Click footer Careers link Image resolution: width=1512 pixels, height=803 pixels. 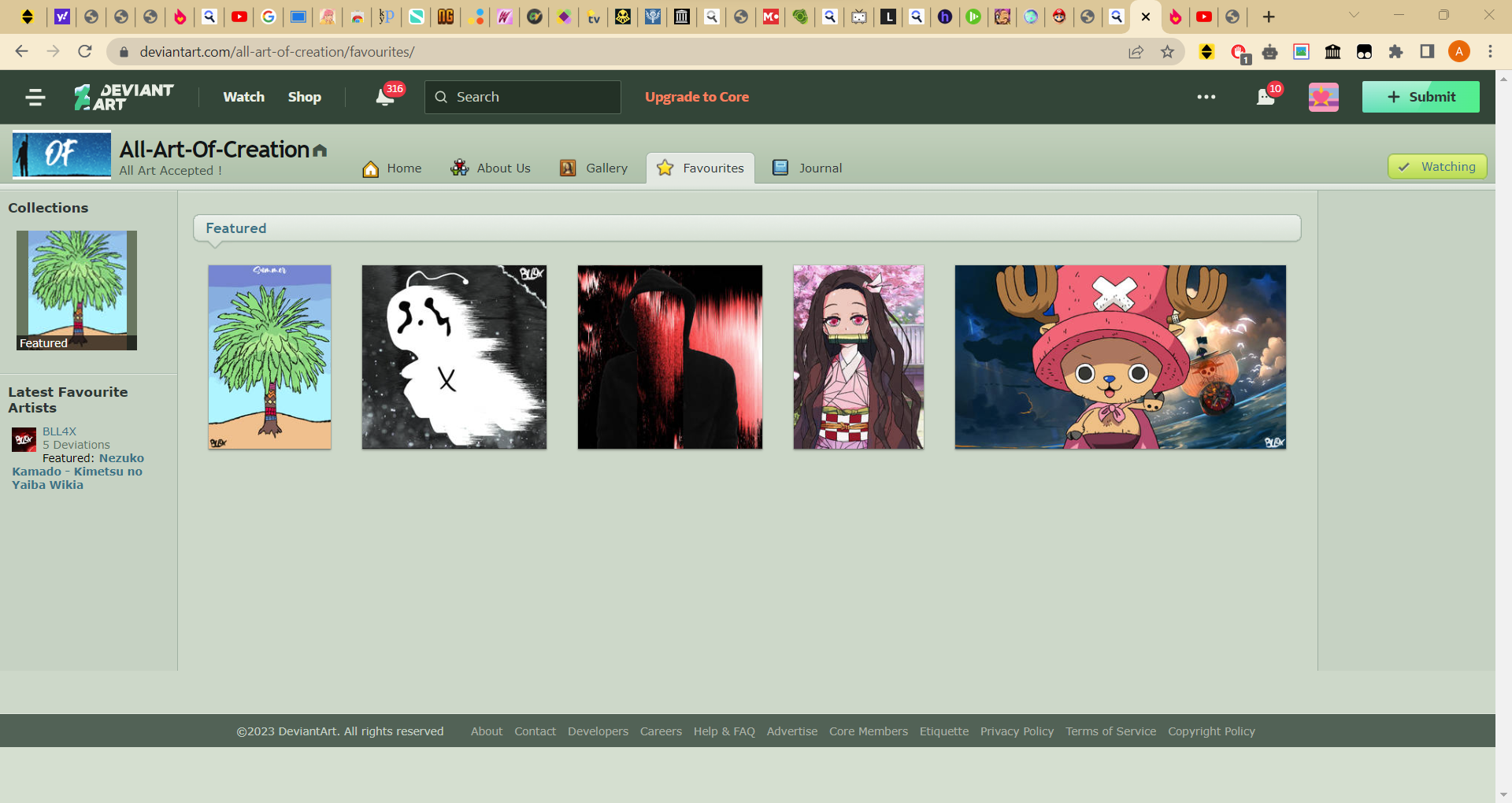[x=661, y=731]
